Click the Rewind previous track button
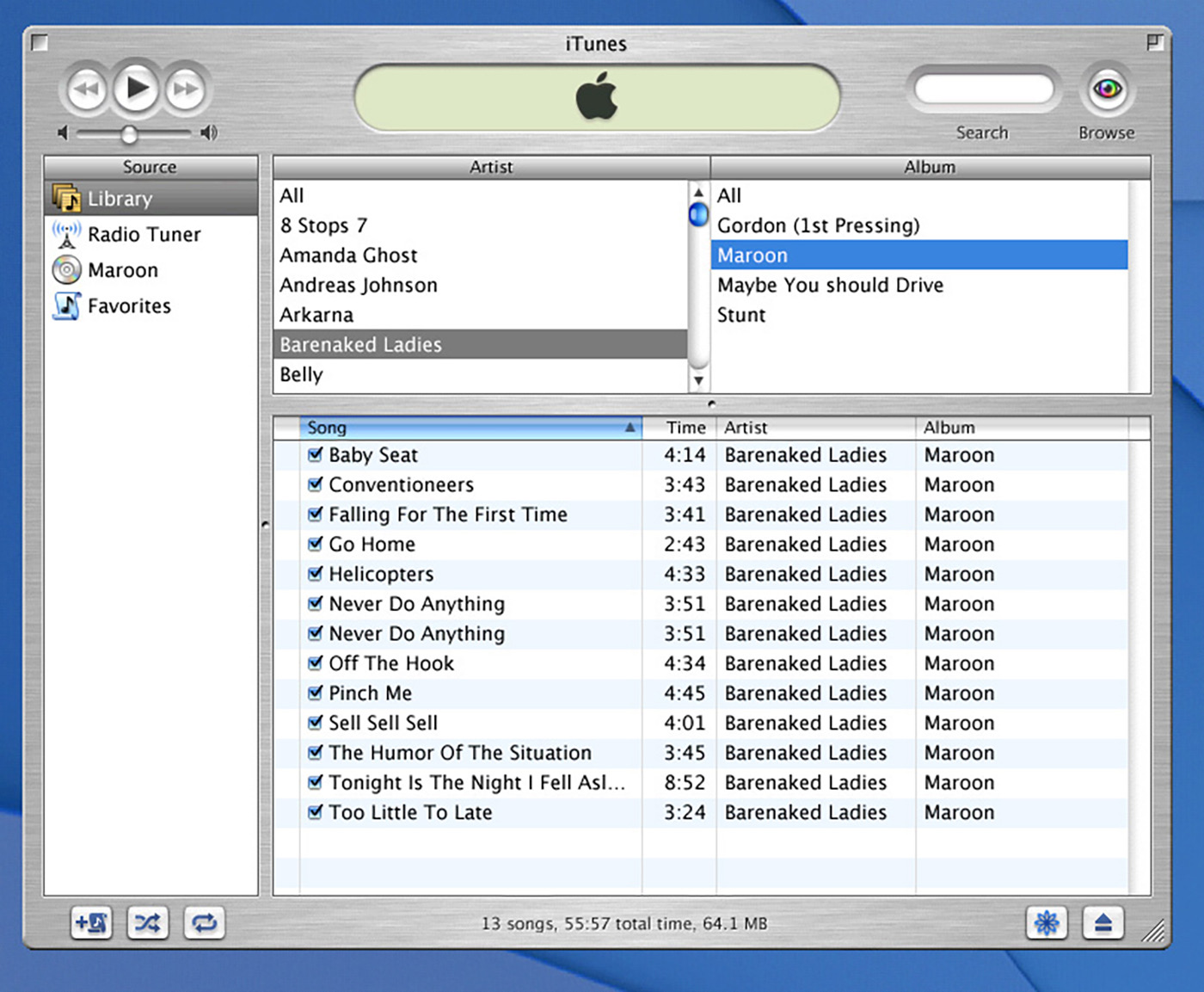This screenshot has width=1204, height=992. pos(87,88)
